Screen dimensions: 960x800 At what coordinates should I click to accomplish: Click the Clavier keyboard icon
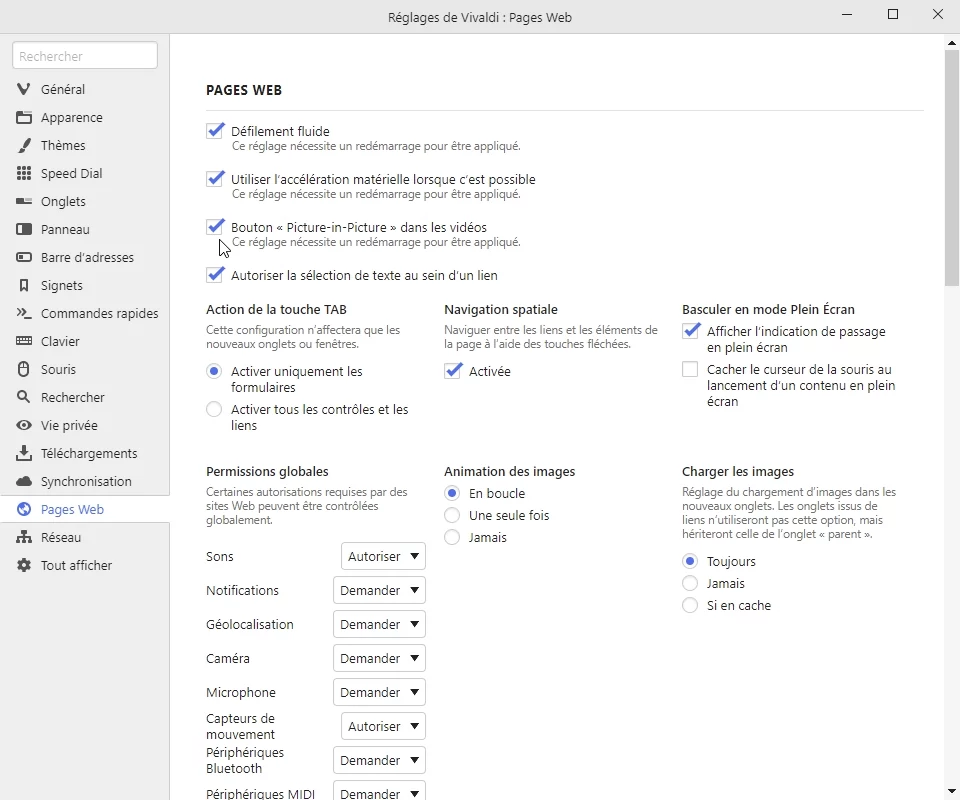coord(23,341)
